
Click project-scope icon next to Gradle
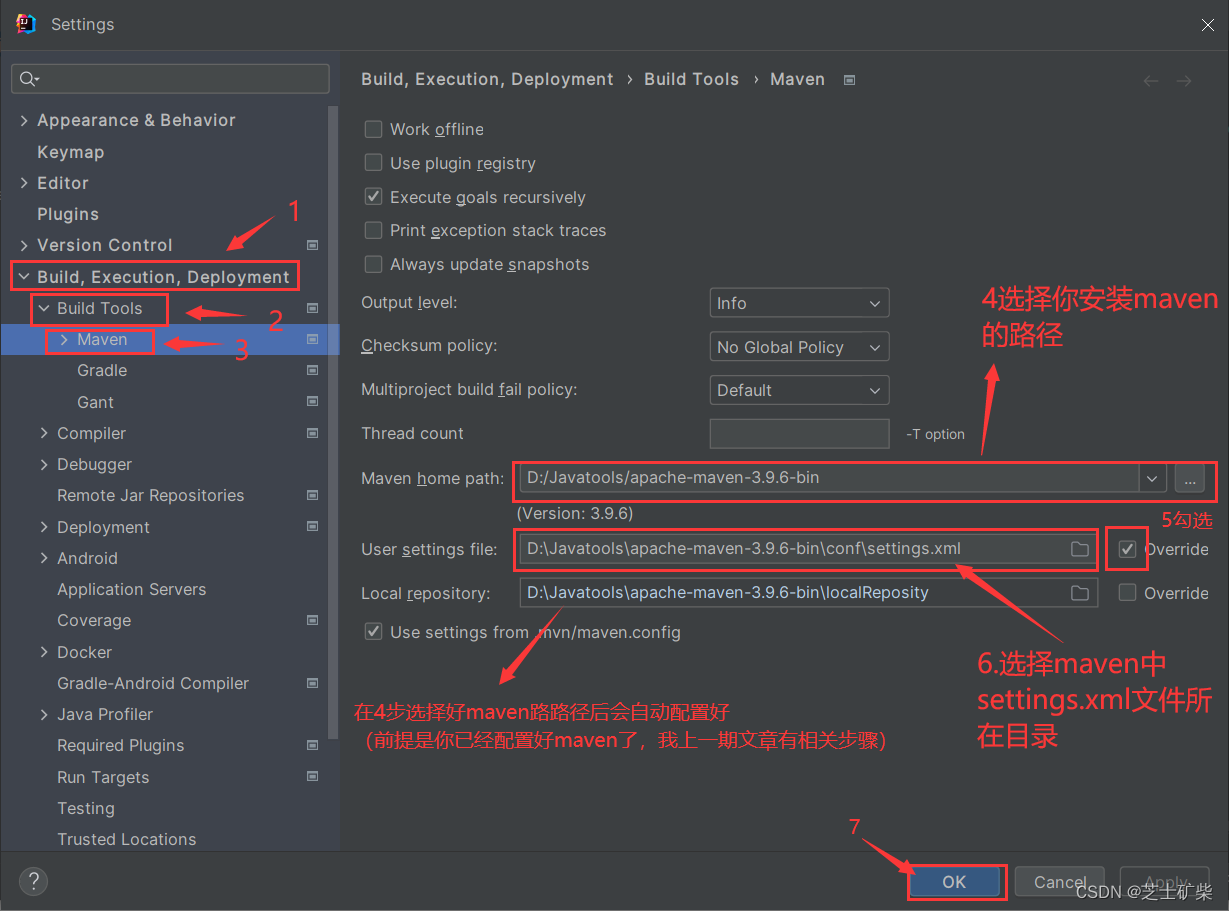point(313,370)
